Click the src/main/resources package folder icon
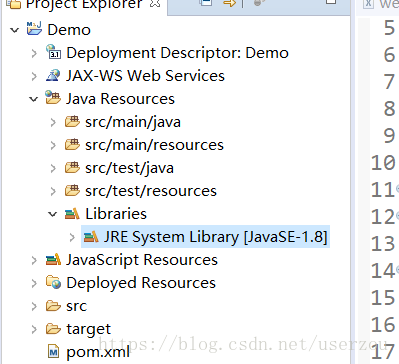399x364 pixels. coord(72,144)
